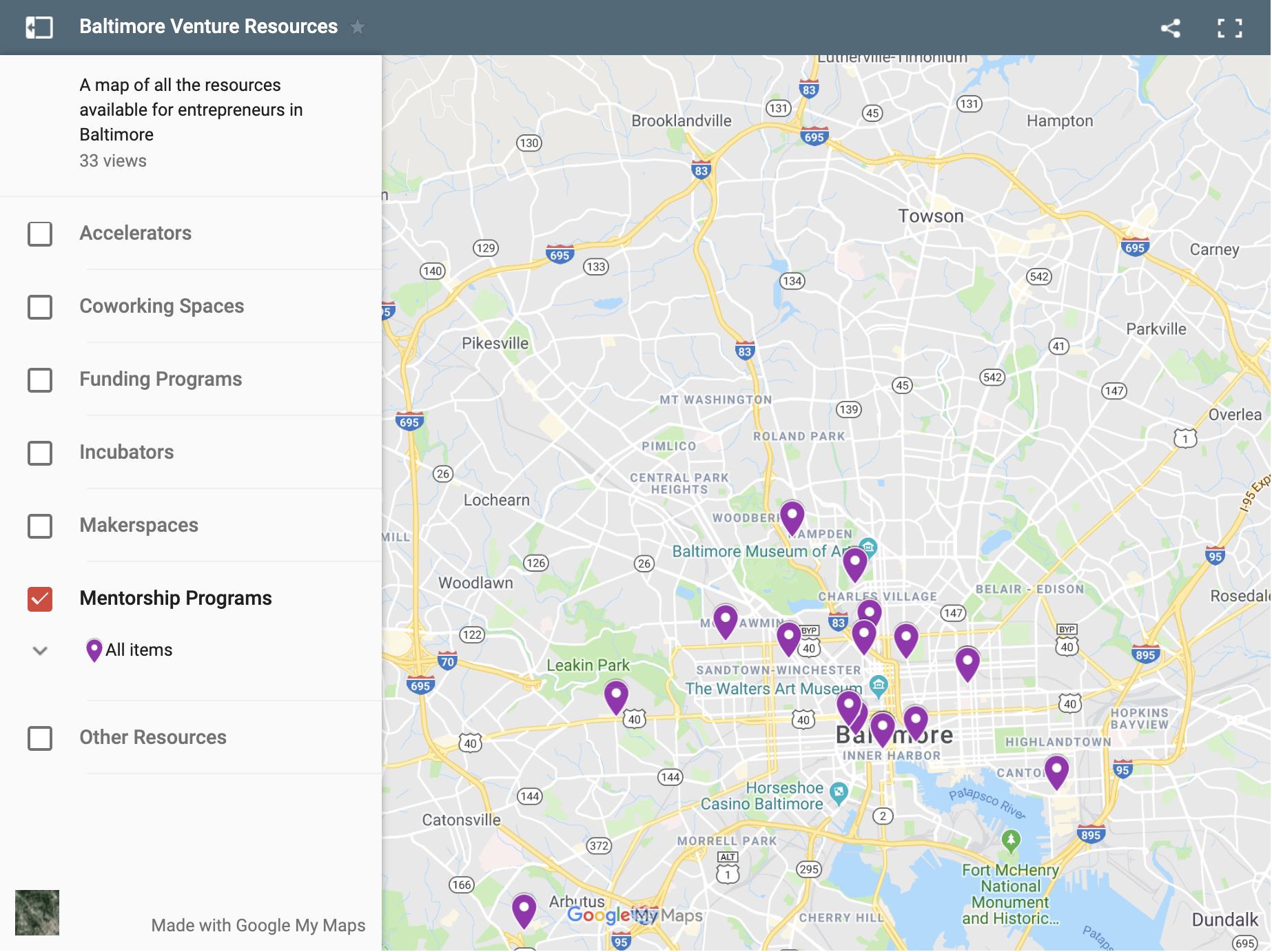Click the Coworking Spaces layer name
Viewport: 1272px width, 952px height.
pyautogui.click(x=162, y=306)
